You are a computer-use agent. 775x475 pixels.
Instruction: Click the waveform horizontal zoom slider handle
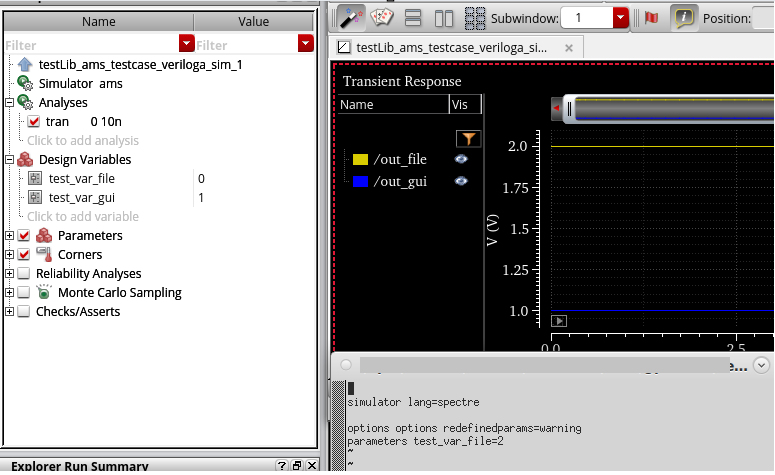click(x=568, y=107)
